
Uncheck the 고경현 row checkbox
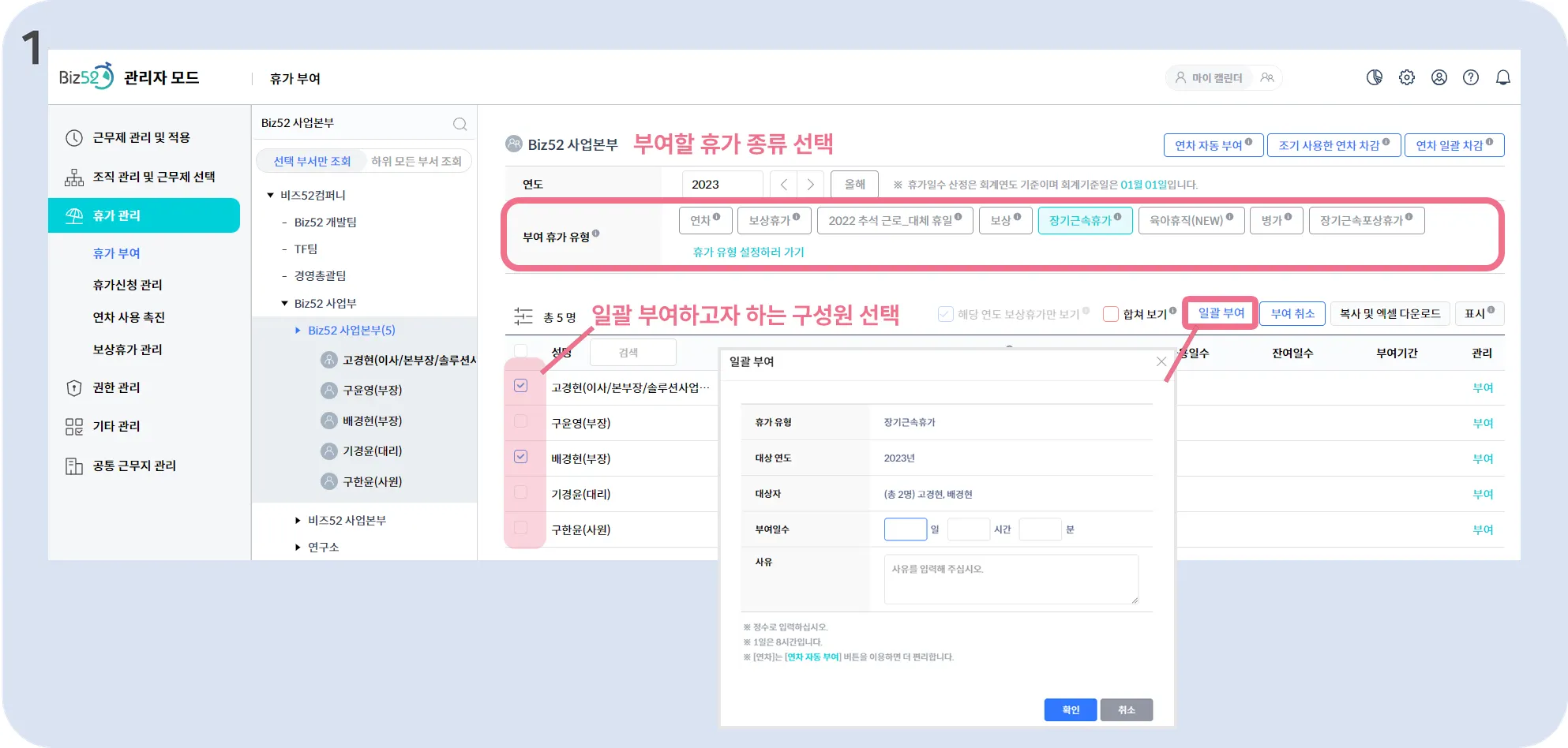pyautogui.click(x=521, y=386)
